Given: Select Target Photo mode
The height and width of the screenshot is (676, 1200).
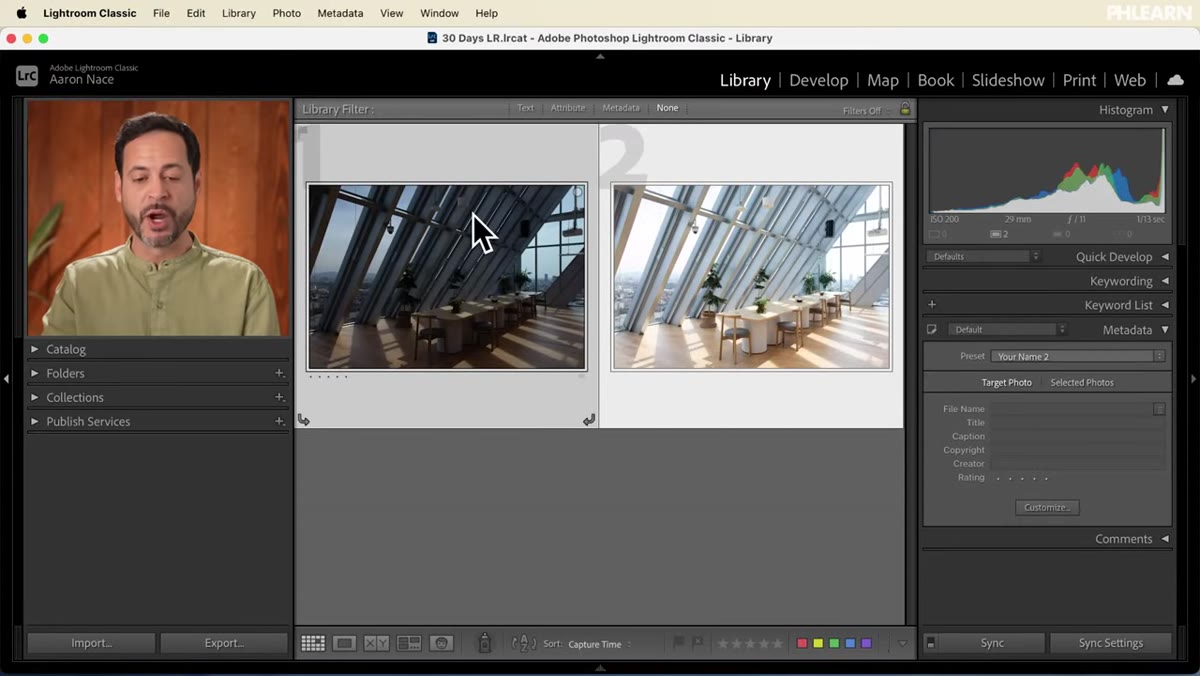Looking at the screenshot, I should [1006, 382].
